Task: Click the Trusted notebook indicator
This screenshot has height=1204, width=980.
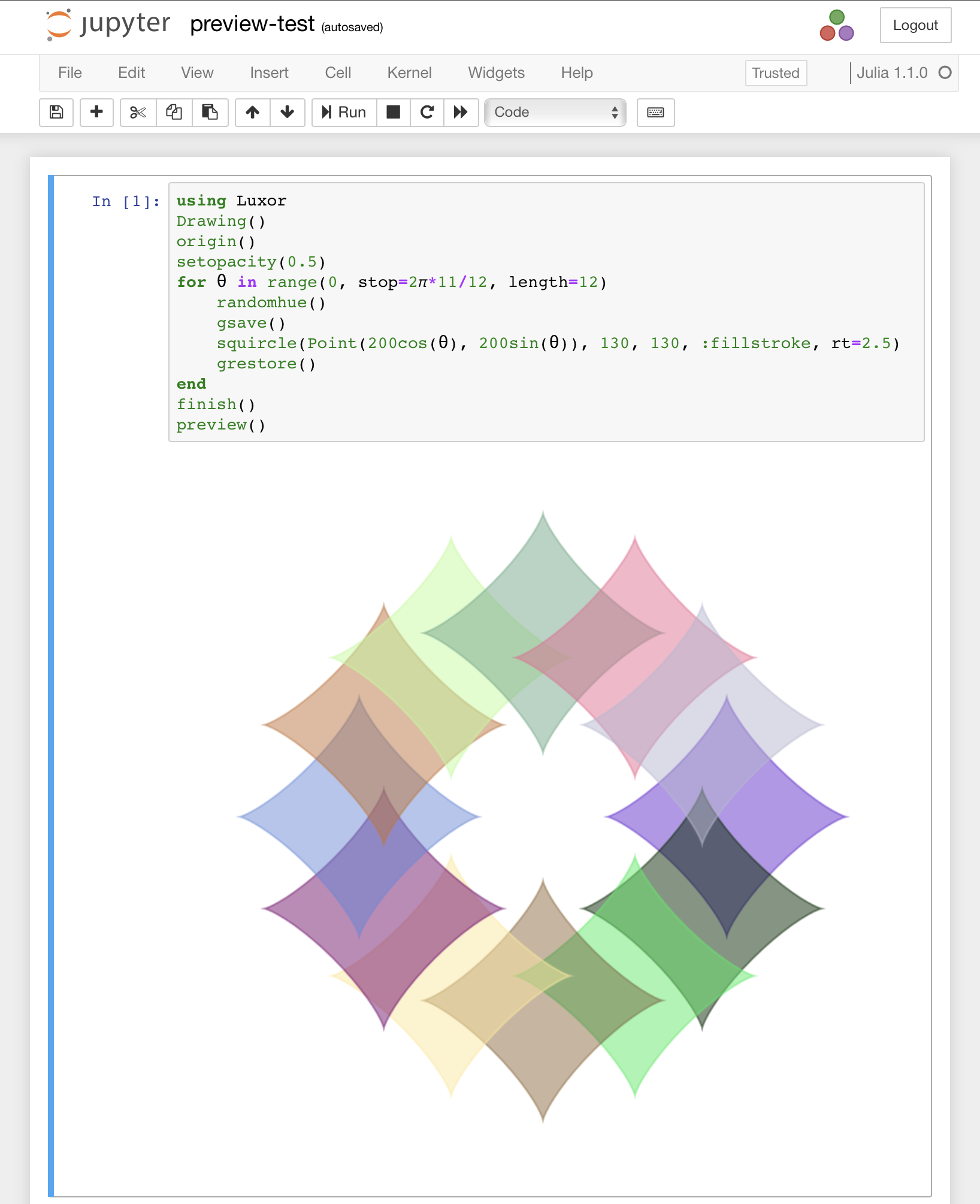Action: click(776, 72)
